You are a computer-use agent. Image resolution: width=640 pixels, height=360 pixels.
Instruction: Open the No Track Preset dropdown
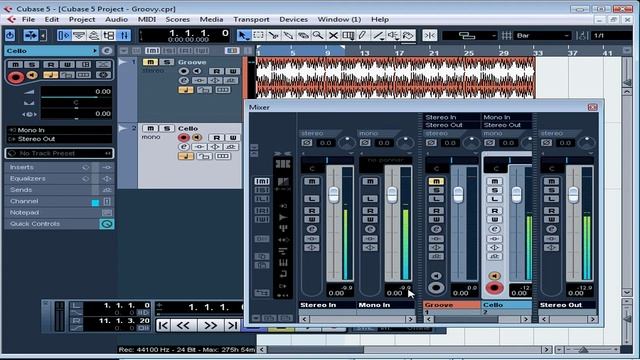[60, 153]
